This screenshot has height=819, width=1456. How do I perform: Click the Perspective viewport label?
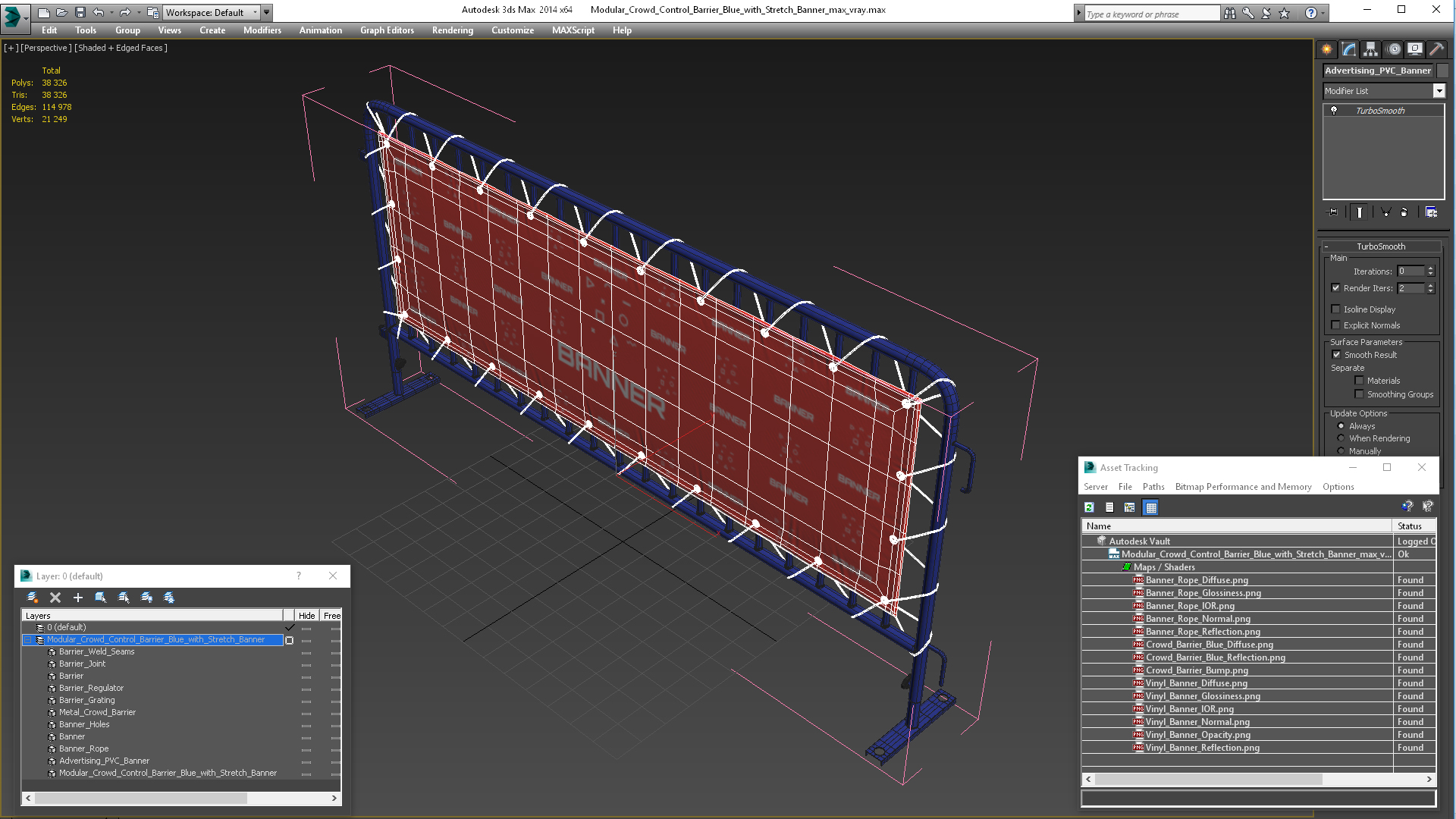[x=46, y=48]
